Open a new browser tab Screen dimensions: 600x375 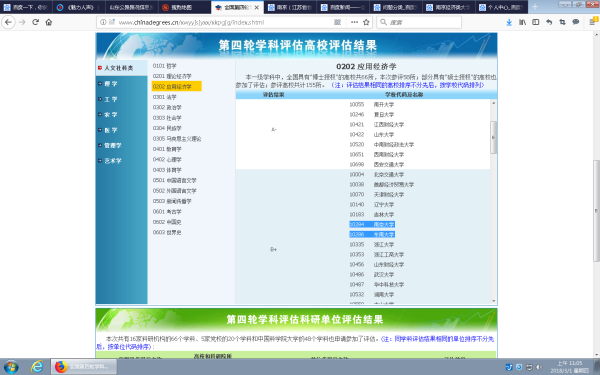[x=535, y=7]
